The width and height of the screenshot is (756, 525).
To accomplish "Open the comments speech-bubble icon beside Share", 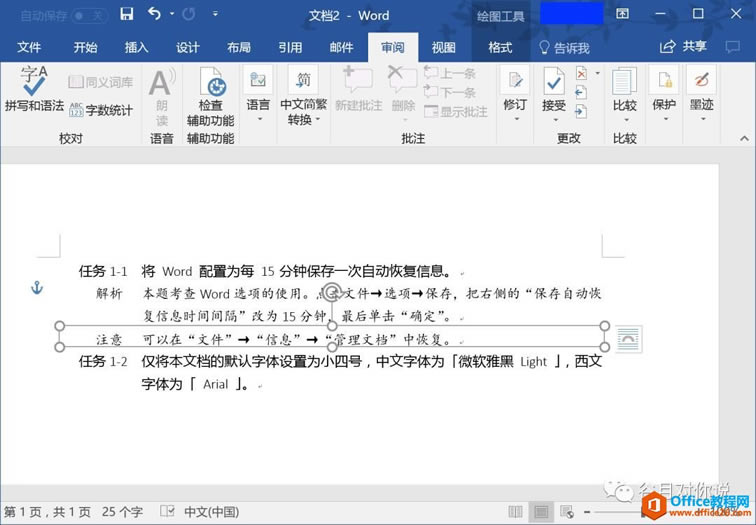I will point(733,47).
